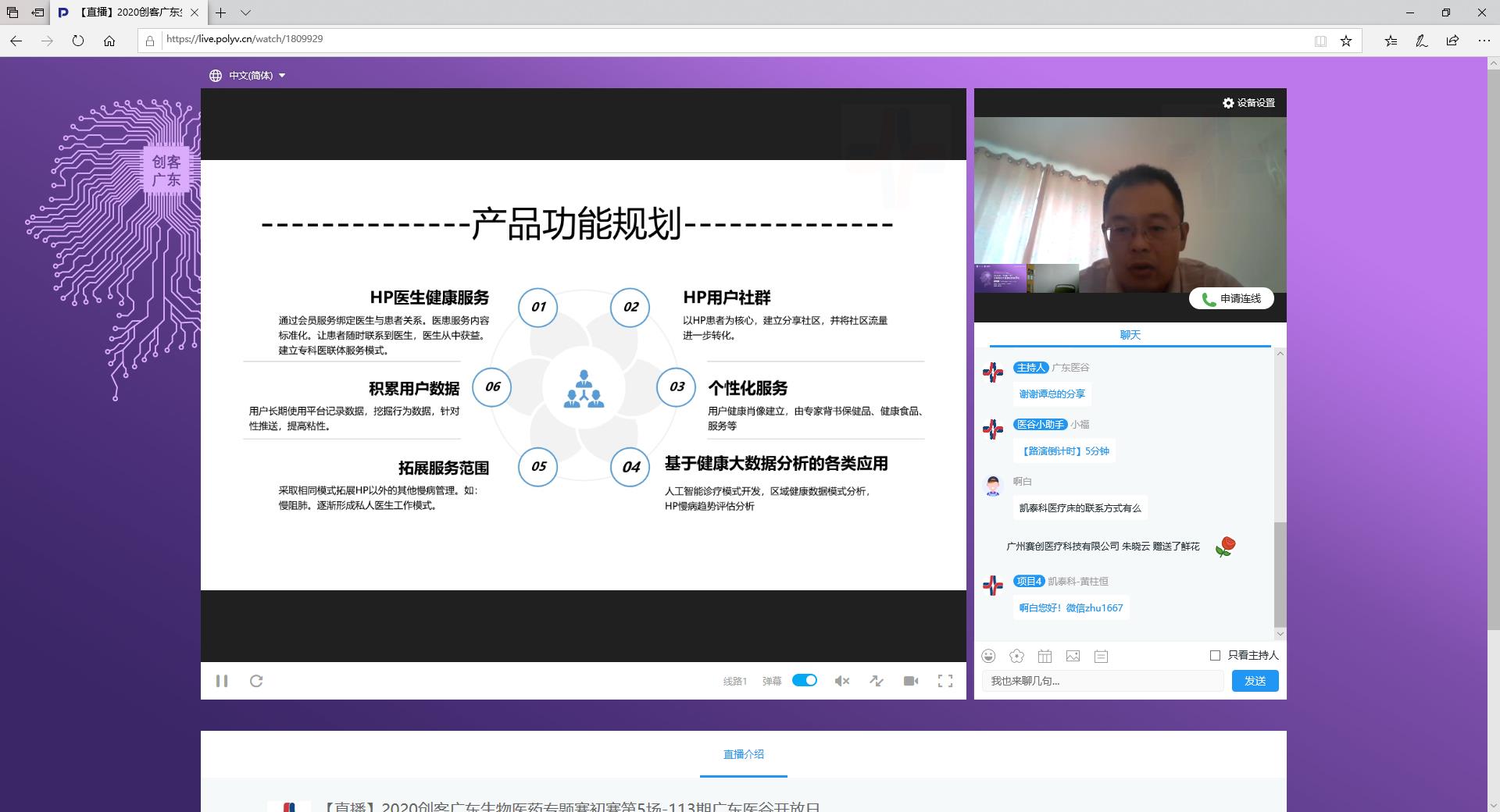Open the gift panel in chat
This screenshot has width=1500, height=812.
click(1045, 657)
